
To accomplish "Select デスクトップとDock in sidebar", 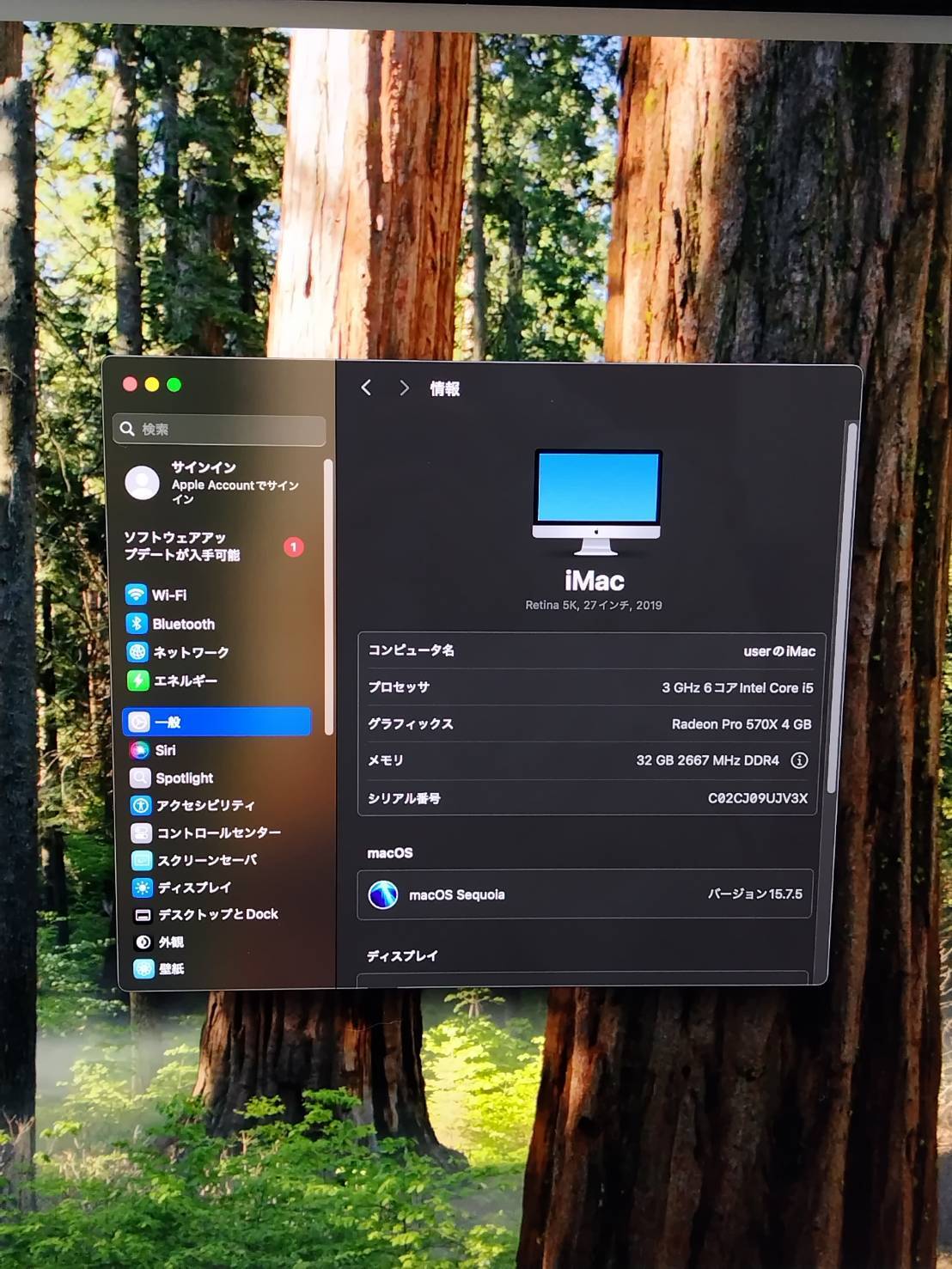I will click(217, 914).
